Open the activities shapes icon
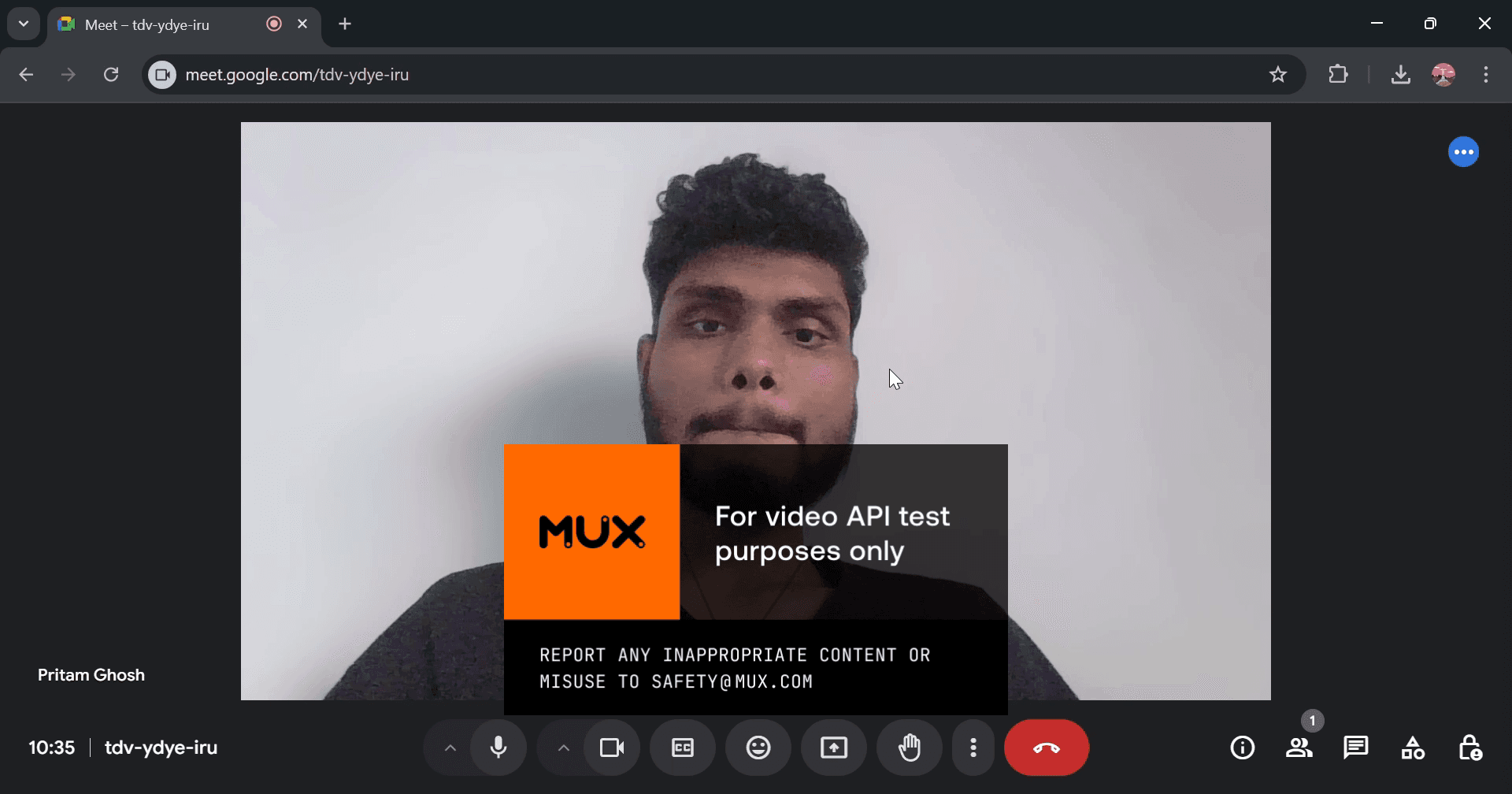The width and height of the screenshot is (1512, 794). coord(1413,748)
